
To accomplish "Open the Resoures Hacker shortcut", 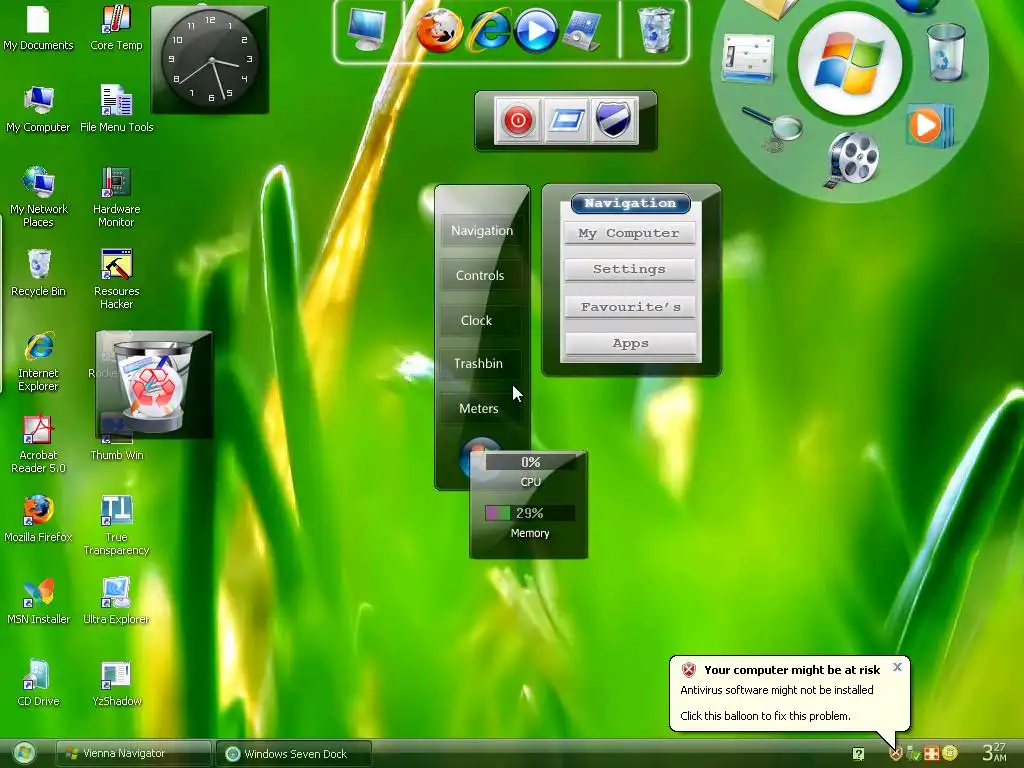I will click(116, 279).
